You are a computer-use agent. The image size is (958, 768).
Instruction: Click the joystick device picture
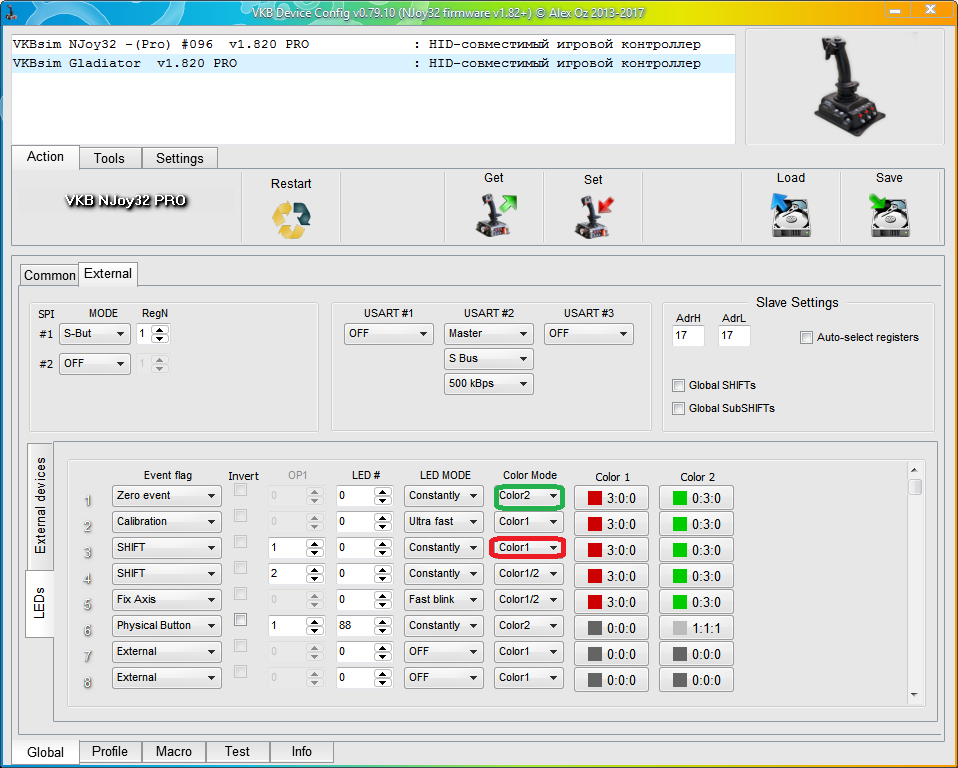[849, 87]
